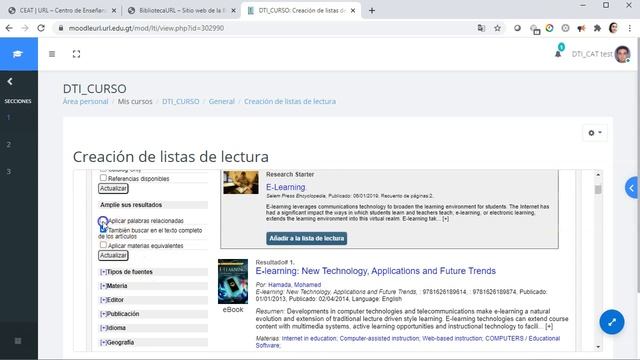Open Área personal breadcrumb

(85, 101)
